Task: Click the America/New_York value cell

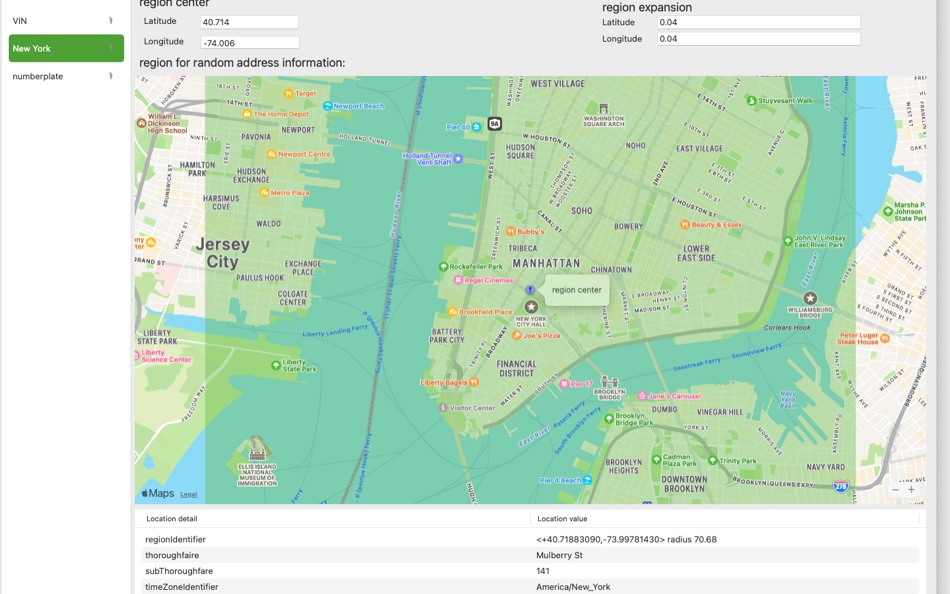Action: coord(573,587)
